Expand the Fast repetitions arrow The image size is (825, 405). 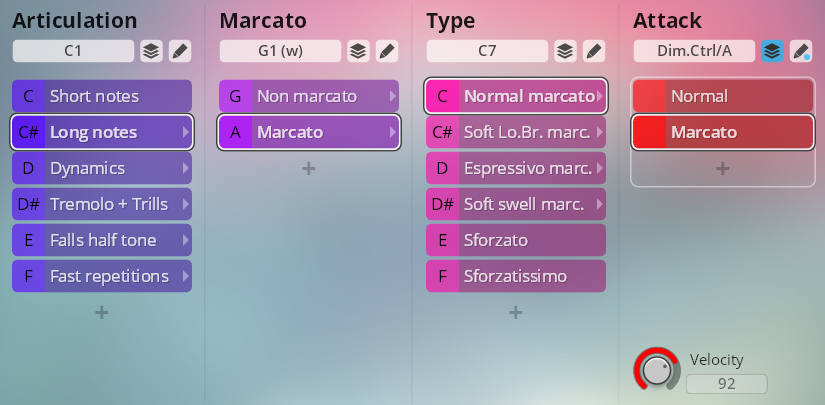point(186,276)
